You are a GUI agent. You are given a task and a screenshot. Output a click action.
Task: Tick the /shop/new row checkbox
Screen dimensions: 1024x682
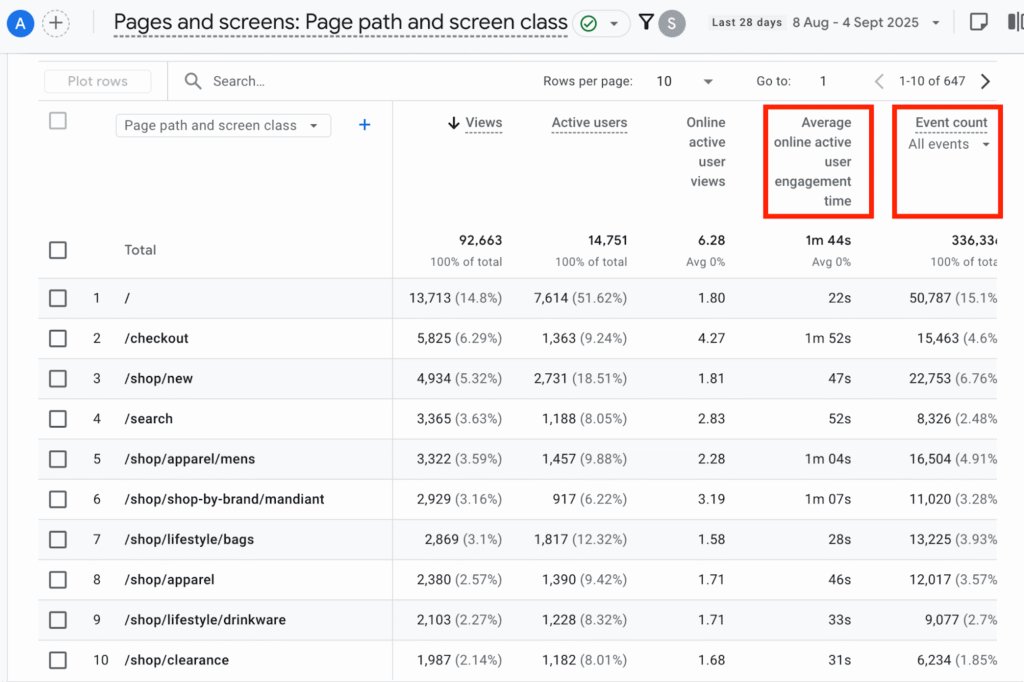point(58,379)
